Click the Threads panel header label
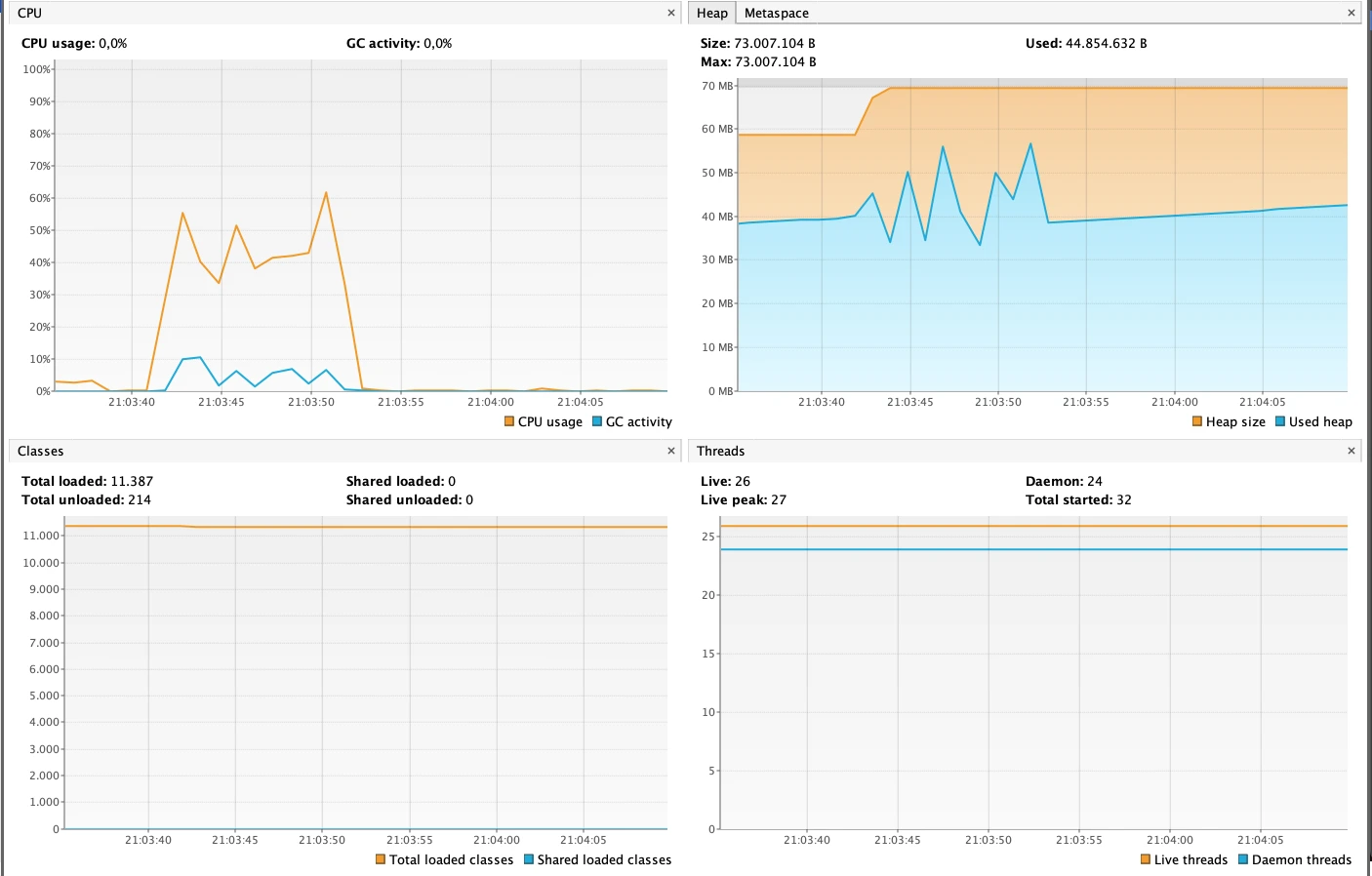Viewport: 1372px width, 876px height. pos(721,451)
